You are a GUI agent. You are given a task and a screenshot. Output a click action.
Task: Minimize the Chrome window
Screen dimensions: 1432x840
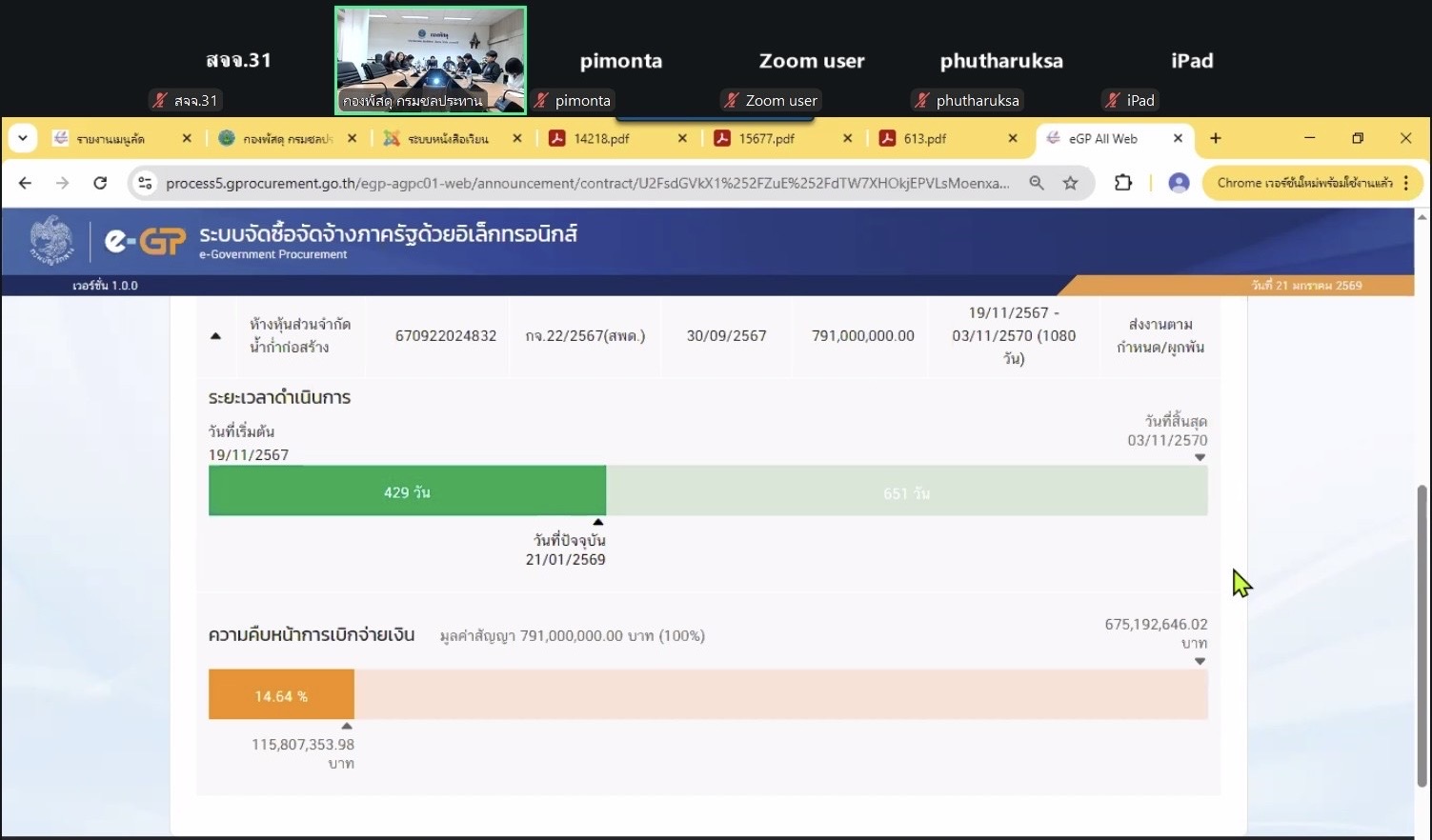coord(1310,138)
